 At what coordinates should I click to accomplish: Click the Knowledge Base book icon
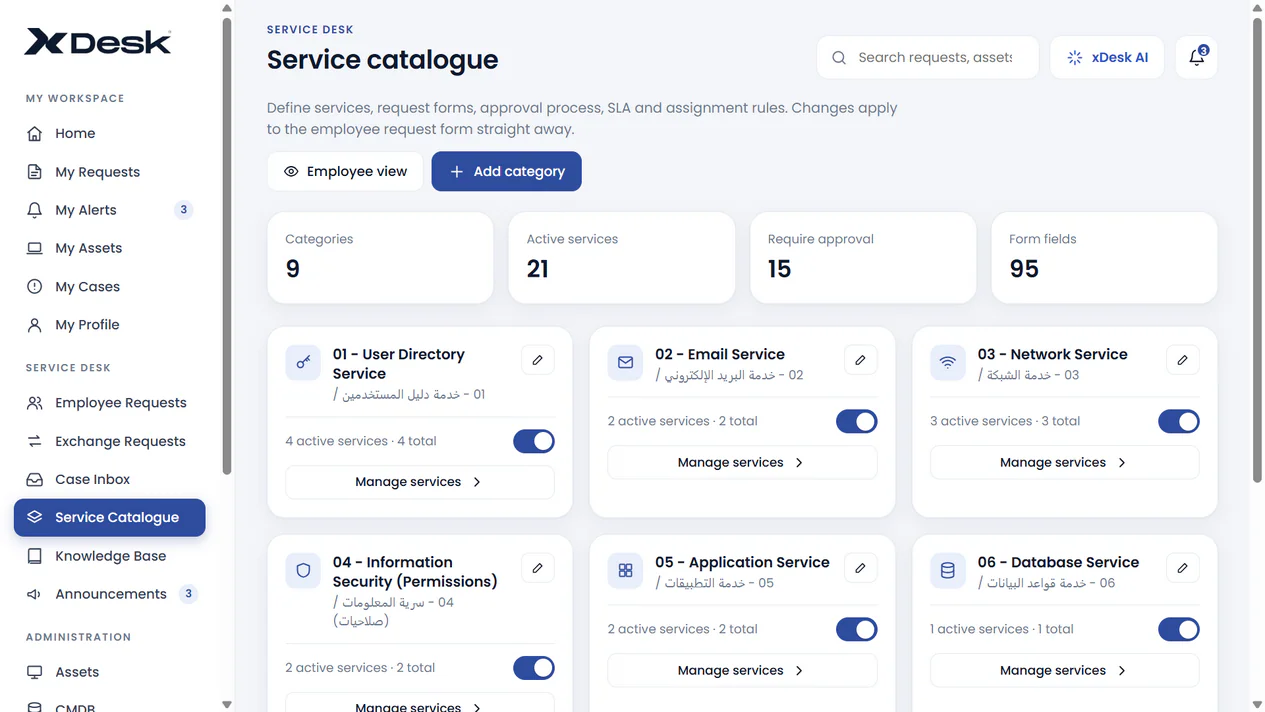35,556
